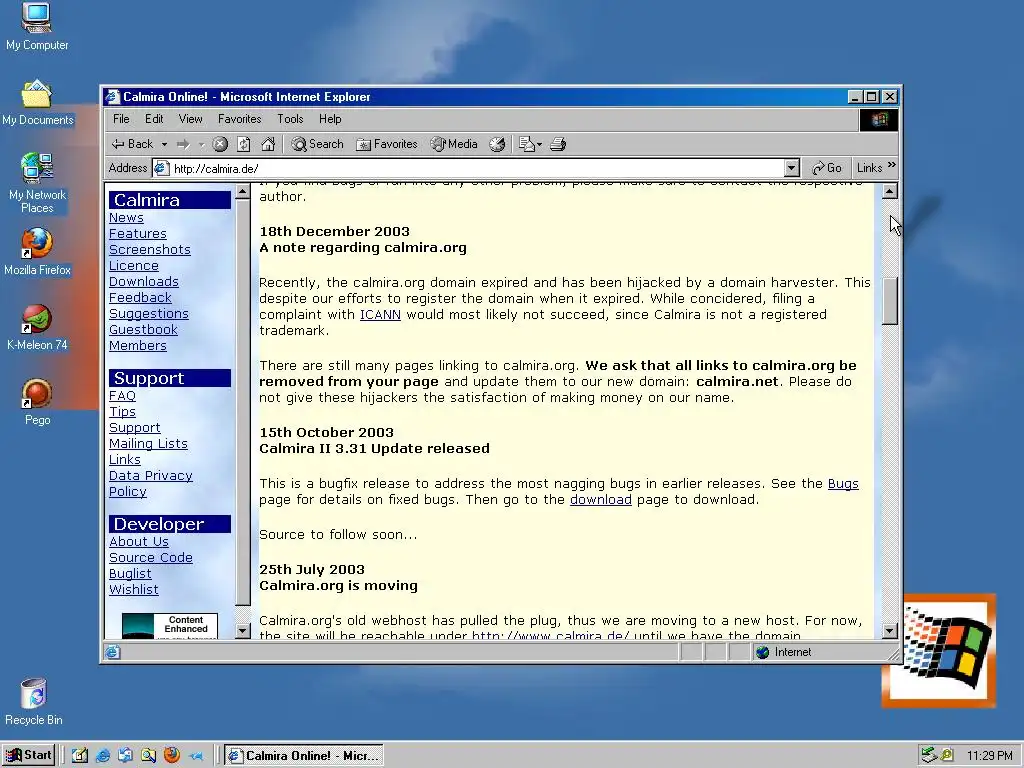Viewport: 1024px width, 768px height.
Task: Open the Favorites menu
Action: pos(240,119)
